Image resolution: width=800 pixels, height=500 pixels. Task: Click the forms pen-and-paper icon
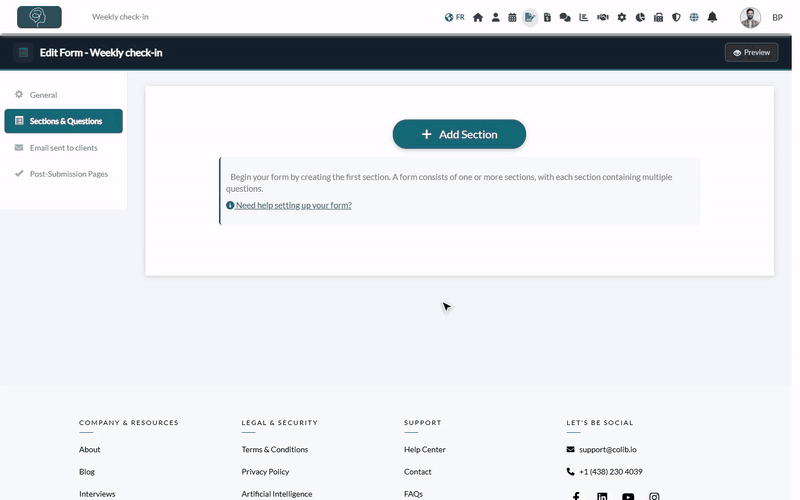point(530,17)
